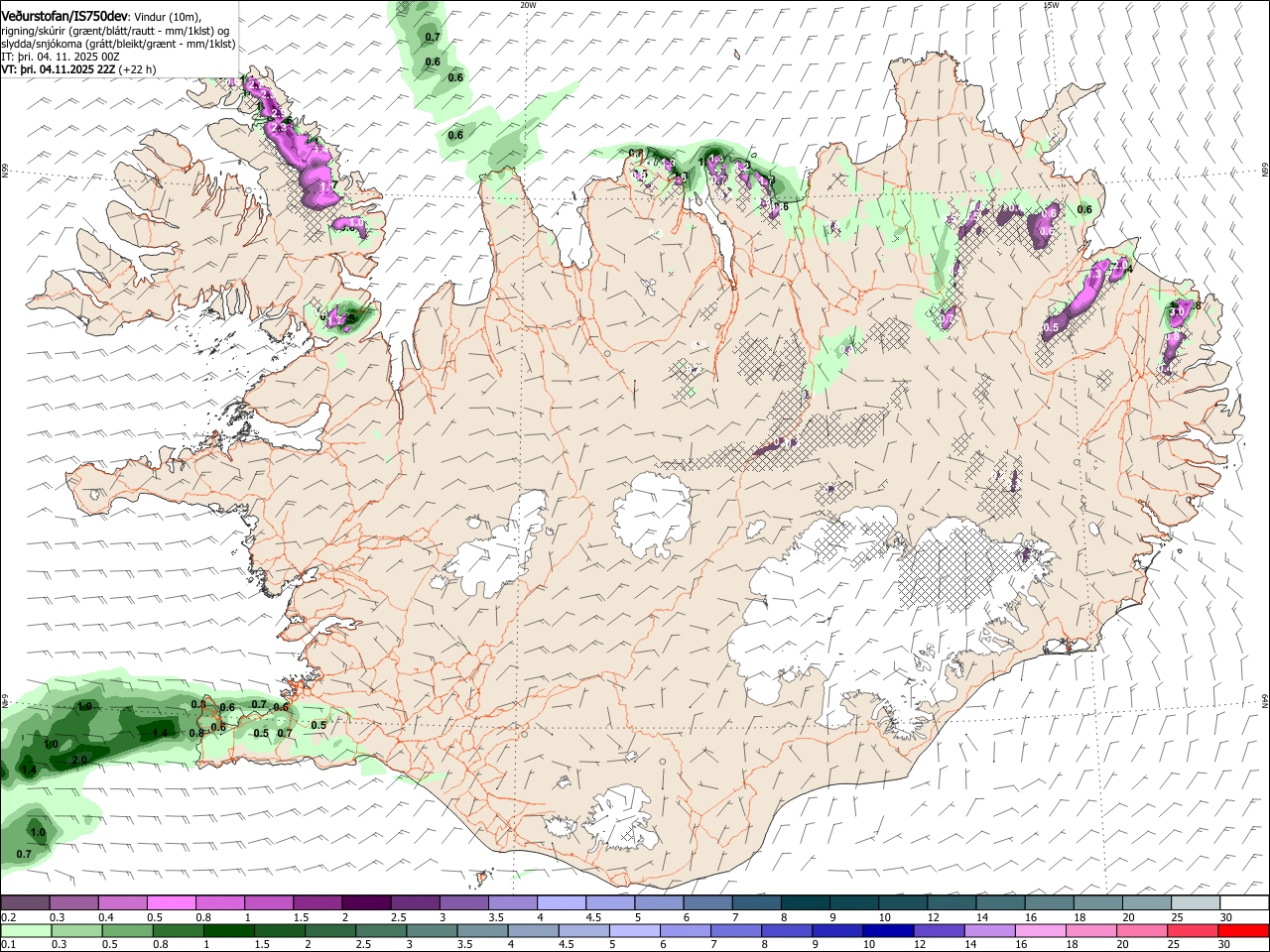This screenshot has width=1270, height=952.
Task: Click the '12' label of the upper legend
Action: point(934,917)
